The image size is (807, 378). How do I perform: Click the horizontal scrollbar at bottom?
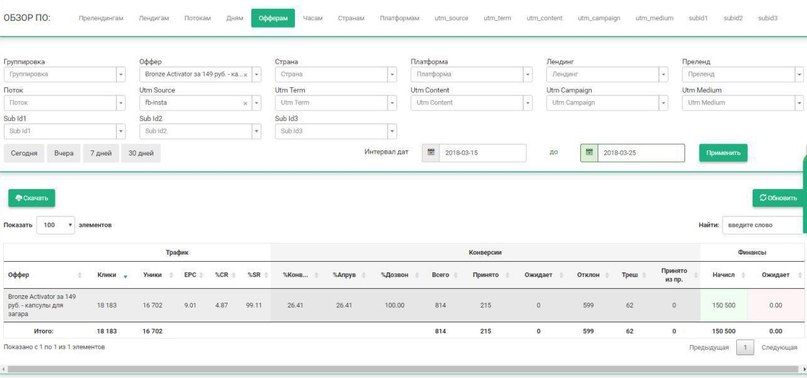pyautogui.click(x=404, y=369)
